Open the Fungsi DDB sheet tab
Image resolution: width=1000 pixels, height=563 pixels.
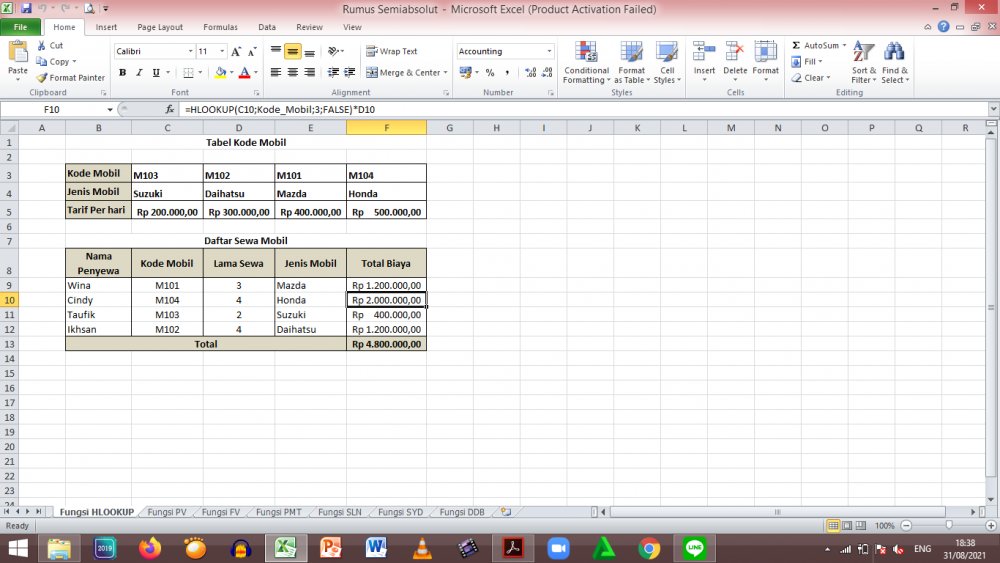point(462,512)
